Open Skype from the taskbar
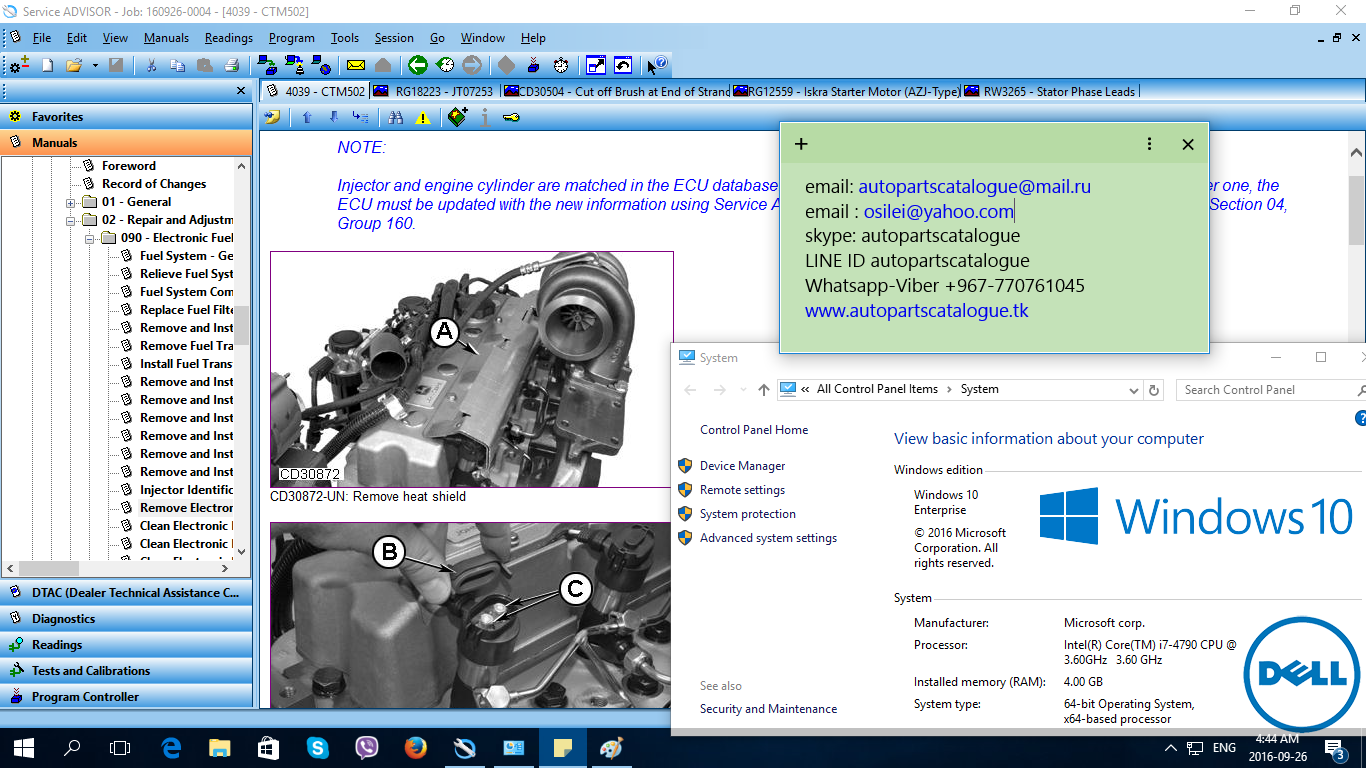Image resolution: width=1366 pixels, height=768 pixels. (318, 747)
